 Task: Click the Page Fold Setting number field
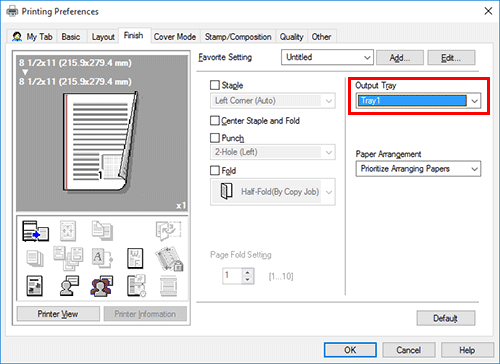pyautogui.click(x=232, y=276)
